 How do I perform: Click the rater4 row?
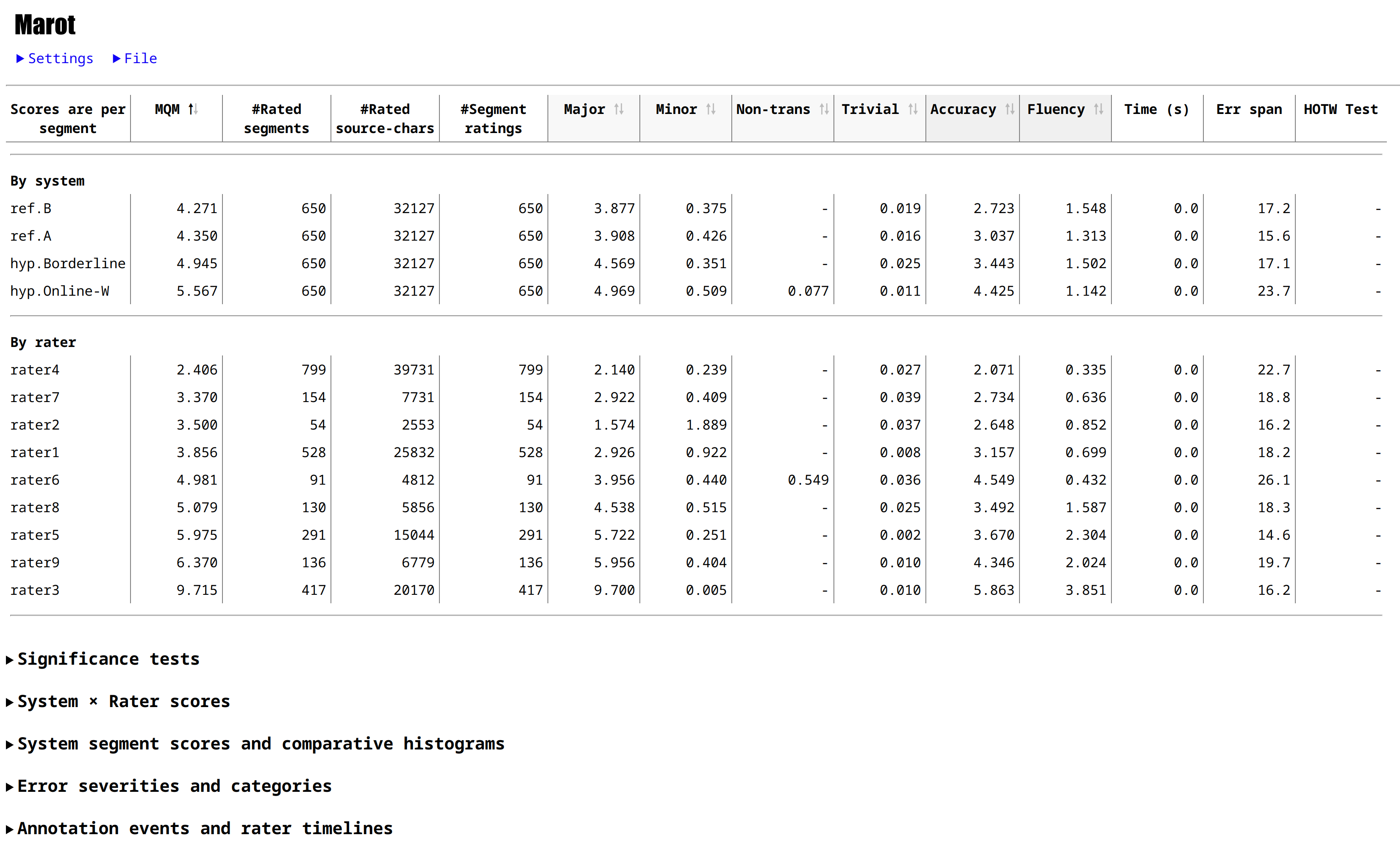click(35, 369)
